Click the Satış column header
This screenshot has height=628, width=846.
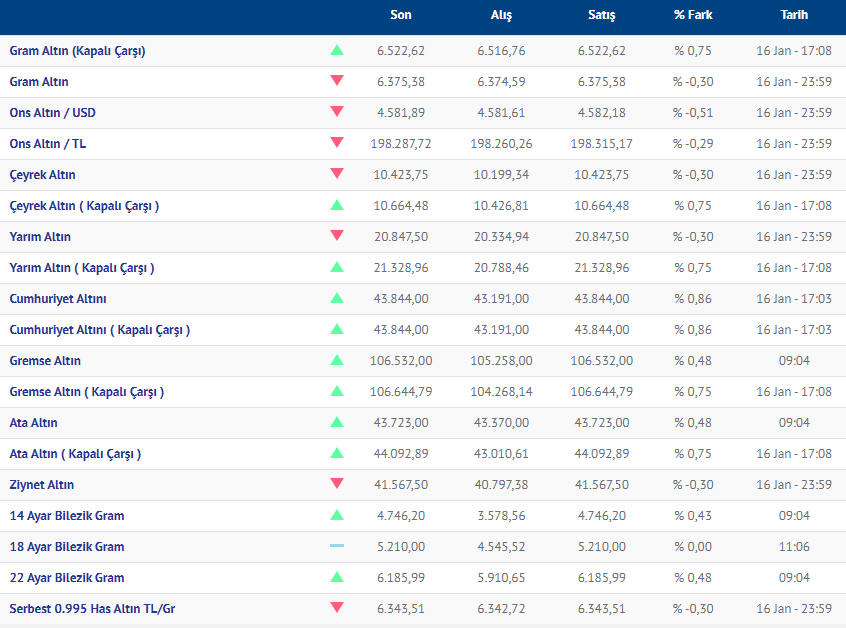602,15
